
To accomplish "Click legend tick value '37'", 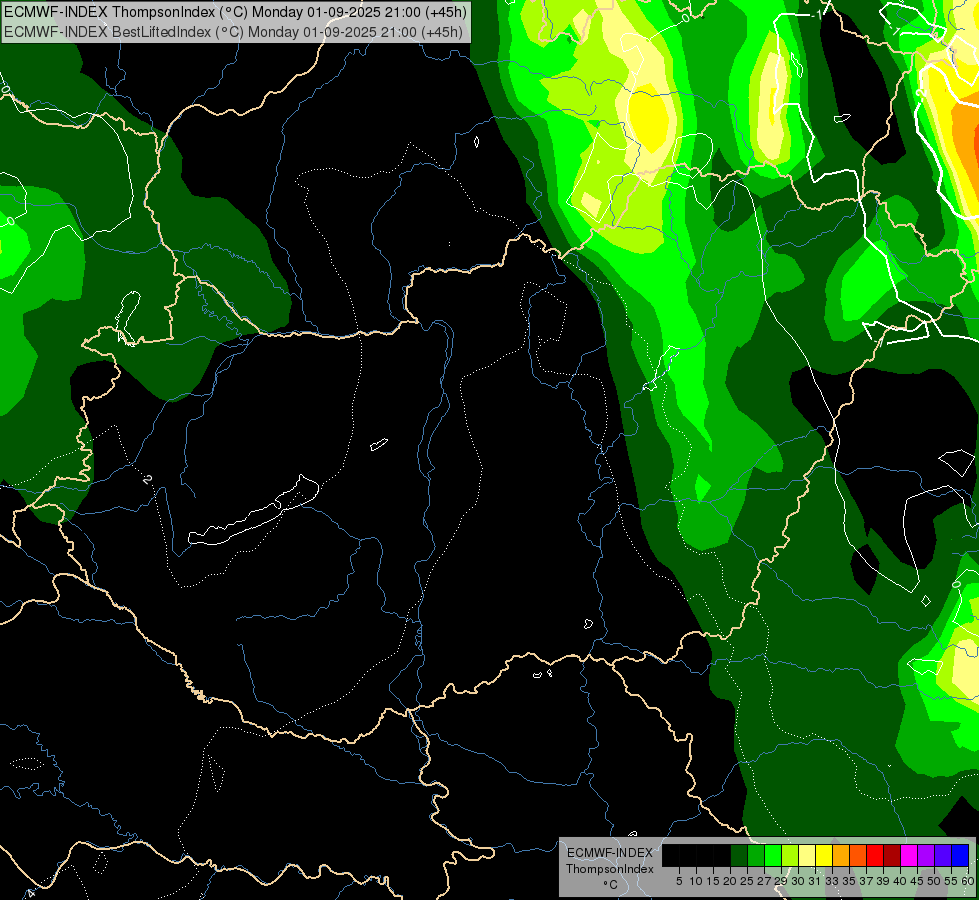I will [866, 881].
